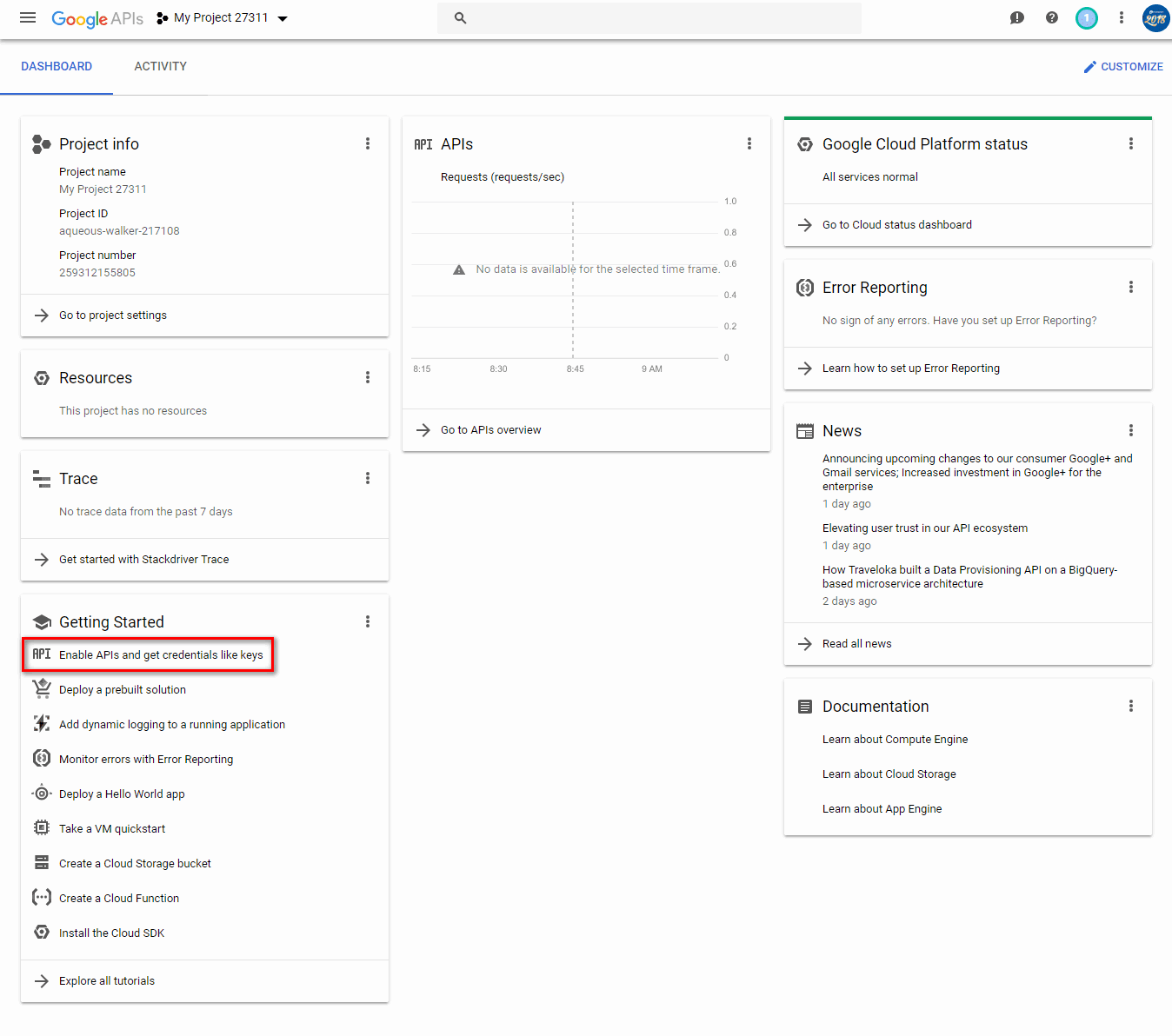
Task: Switch to the Dashboard tab
Action: click(x=57, y=66)
